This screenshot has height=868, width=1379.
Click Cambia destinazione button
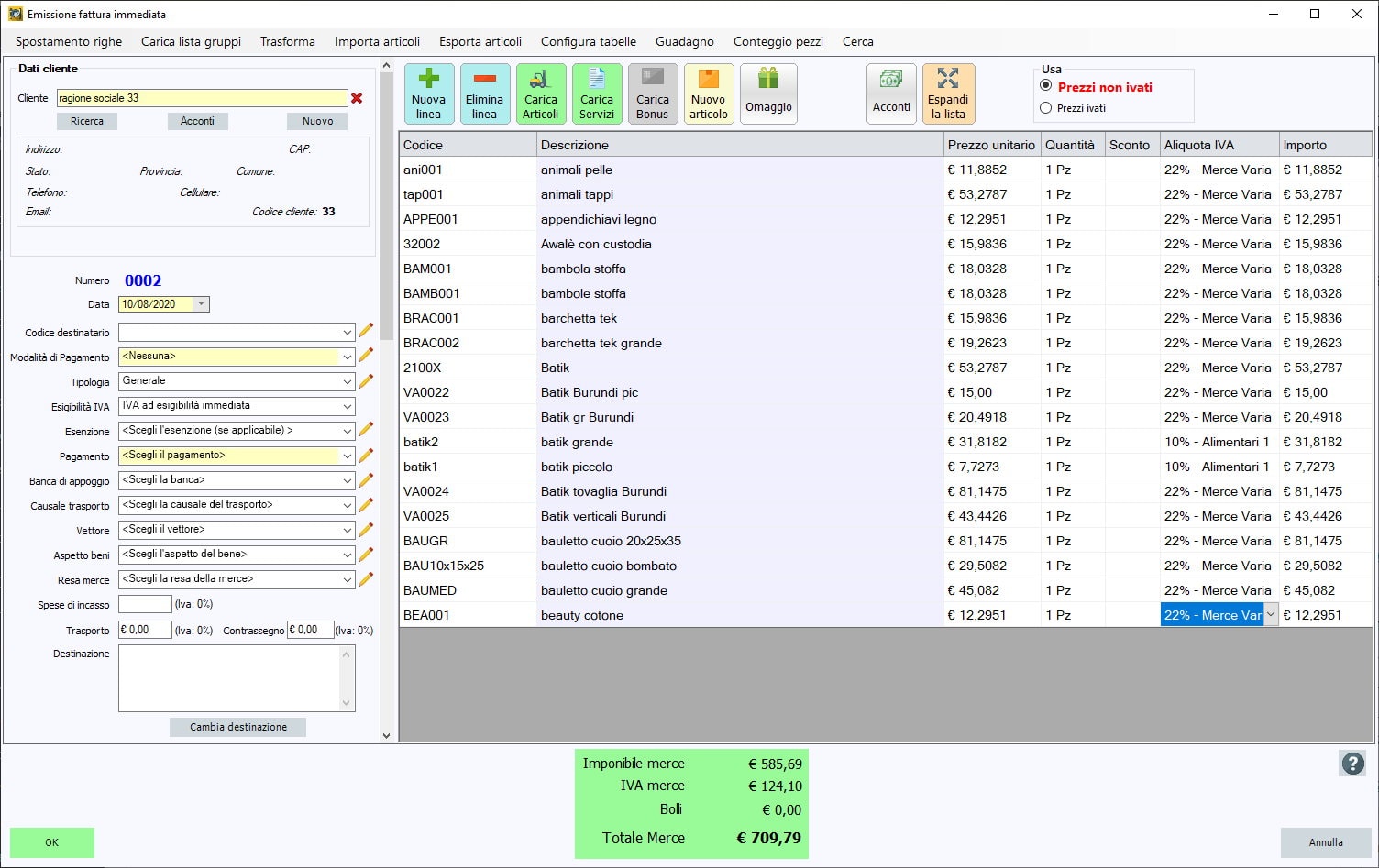pos(238,727)
